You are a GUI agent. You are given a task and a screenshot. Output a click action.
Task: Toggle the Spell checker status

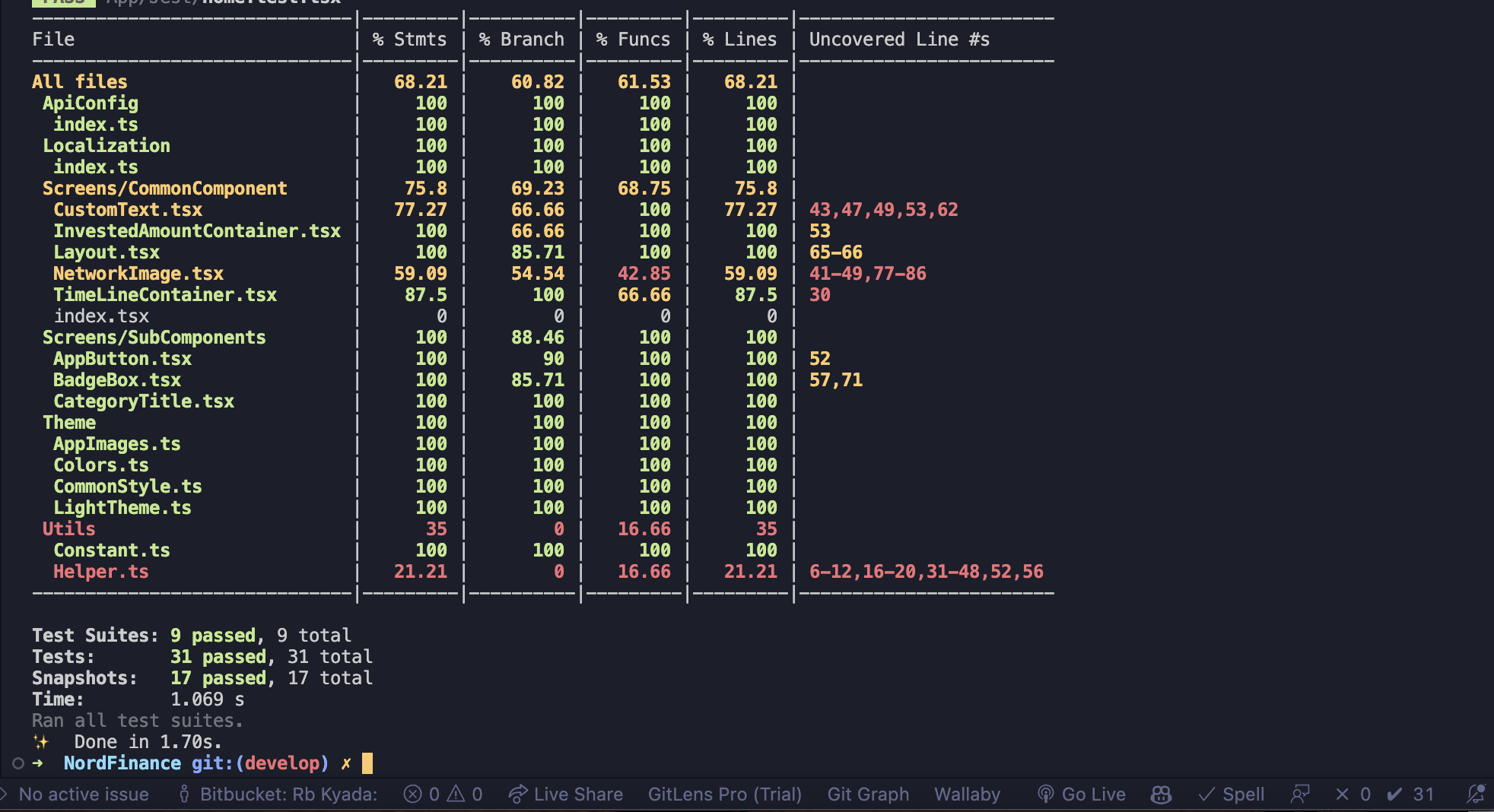(1231, 795)
